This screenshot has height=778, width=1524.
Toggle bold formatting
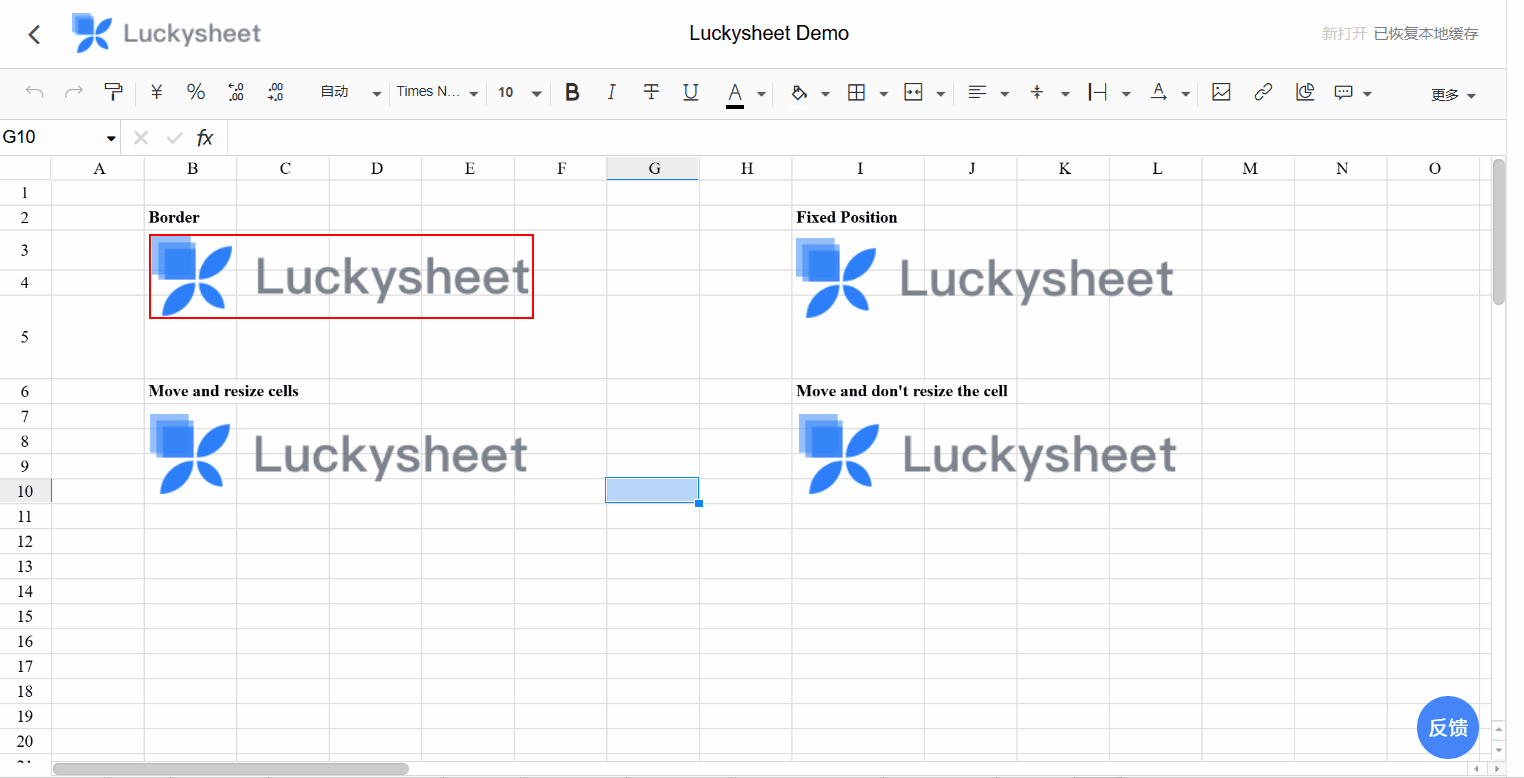572,93
